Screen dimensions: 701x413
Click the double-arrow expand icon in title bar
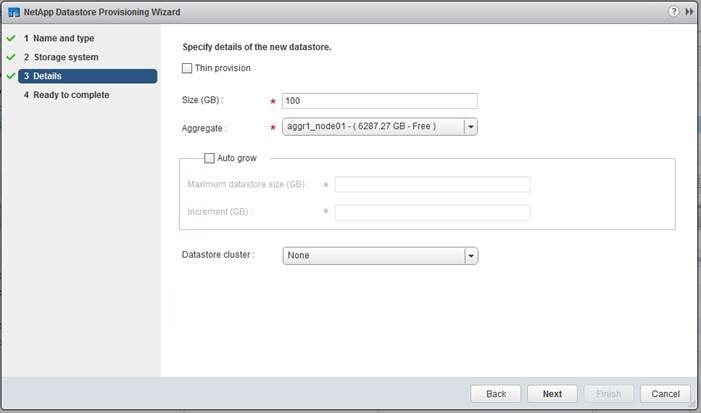[x=689, y=12]
